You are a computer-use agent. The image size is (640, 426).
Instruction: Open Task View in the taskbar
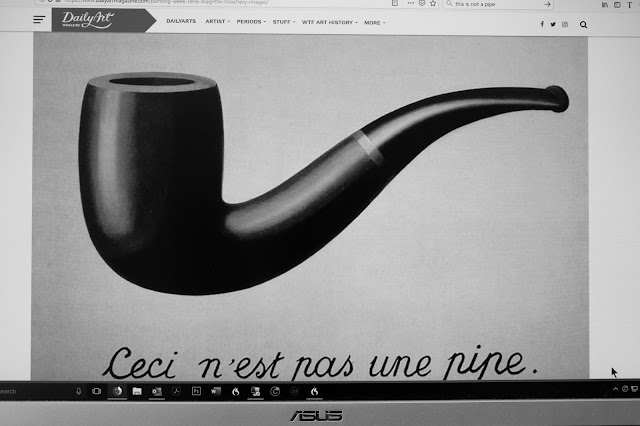click(96, 391)
